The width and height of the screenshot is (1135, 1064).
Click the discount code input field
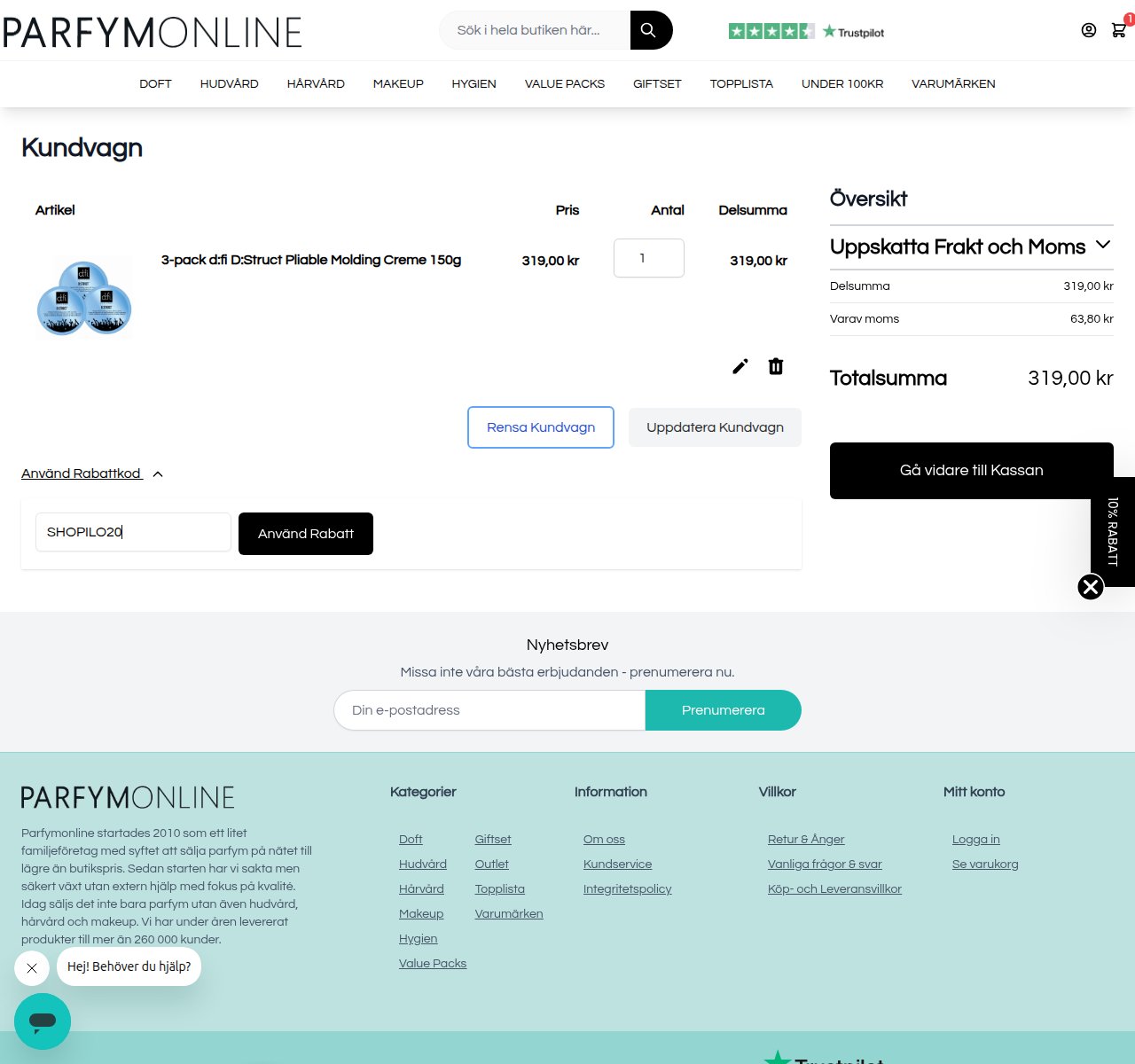[133, 532]
